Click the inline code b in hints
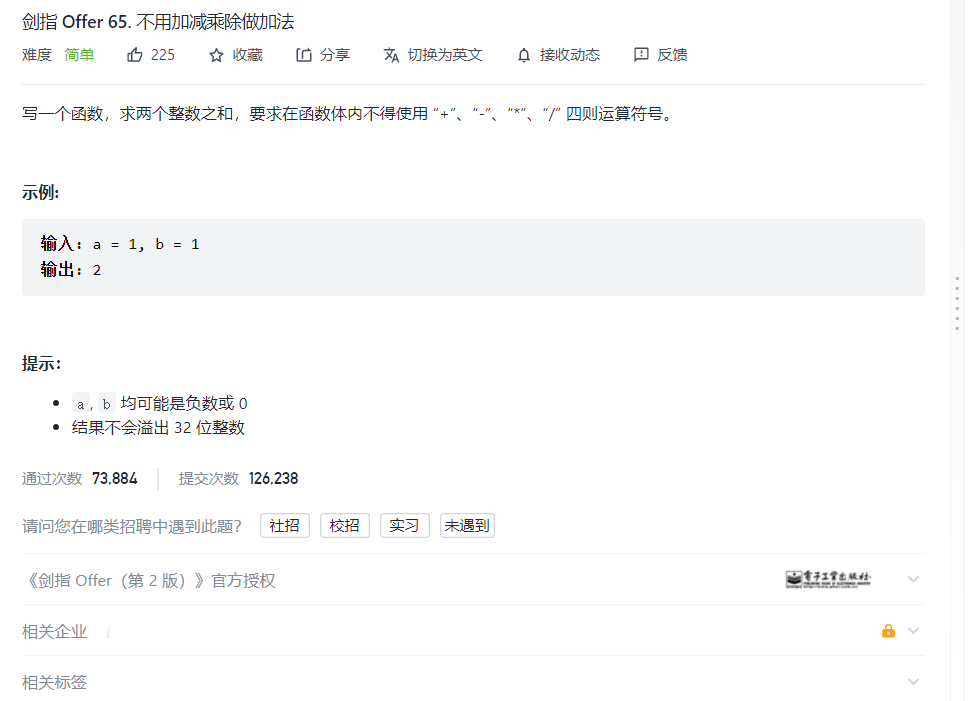The width and height of the screenshot is (977, 701). coord(107,404)
